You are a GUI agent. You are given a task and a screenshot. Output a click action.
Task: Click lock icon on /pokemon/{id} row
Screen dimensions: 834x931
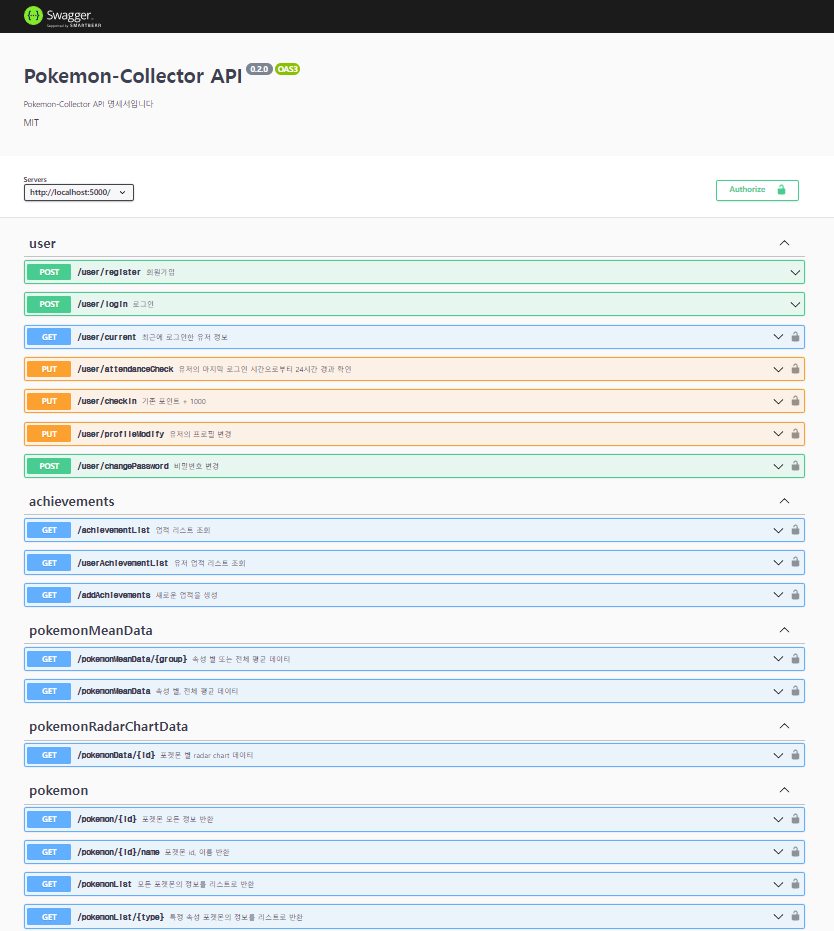(x=795, y=819)
